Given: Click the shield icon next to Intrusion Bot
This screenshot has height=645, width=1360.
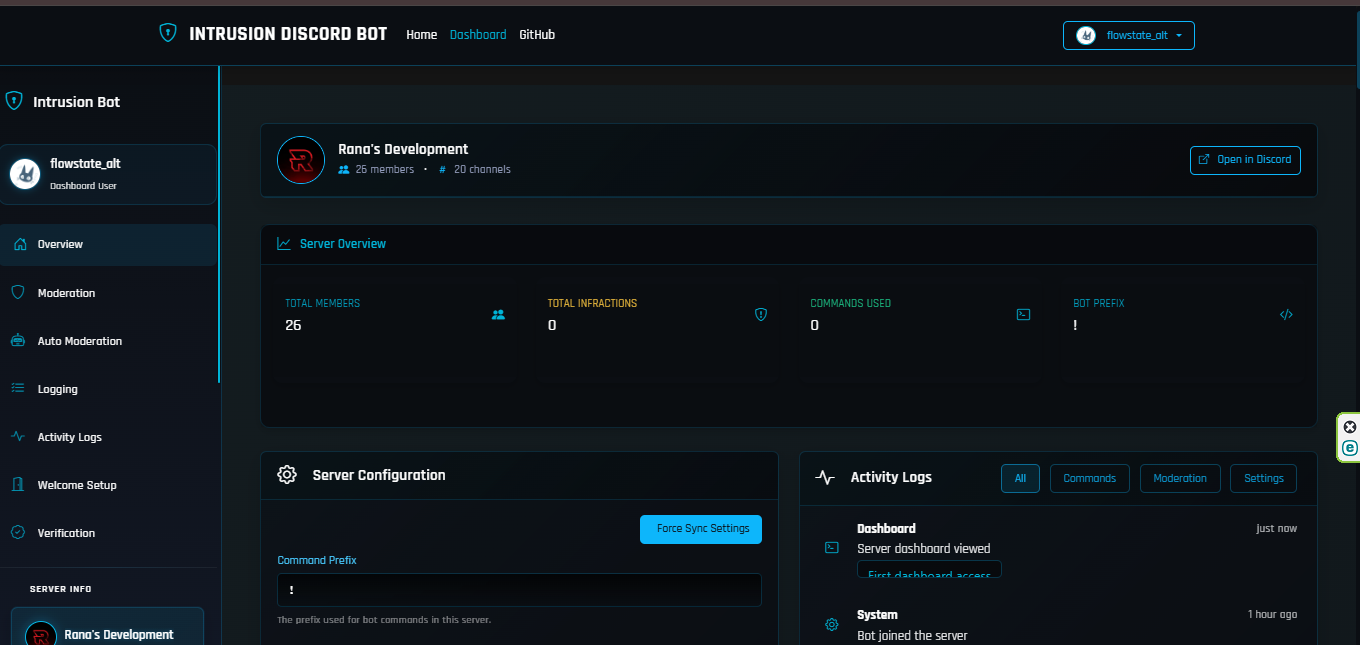Looking at the screenshot, I should (x=14, y=101).
